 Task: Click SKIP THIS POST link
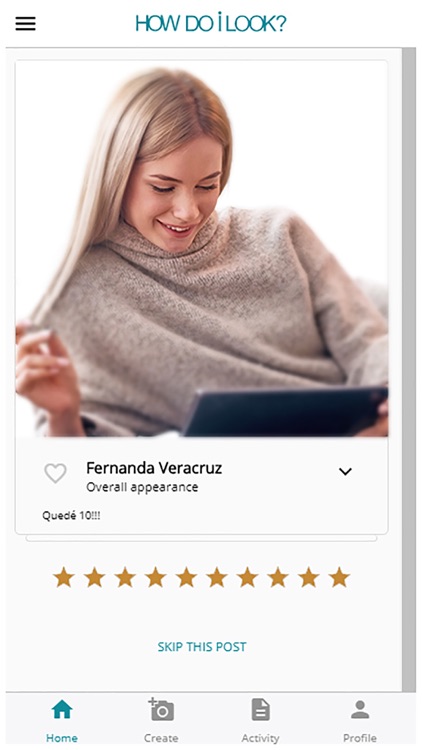pos(202,647)
